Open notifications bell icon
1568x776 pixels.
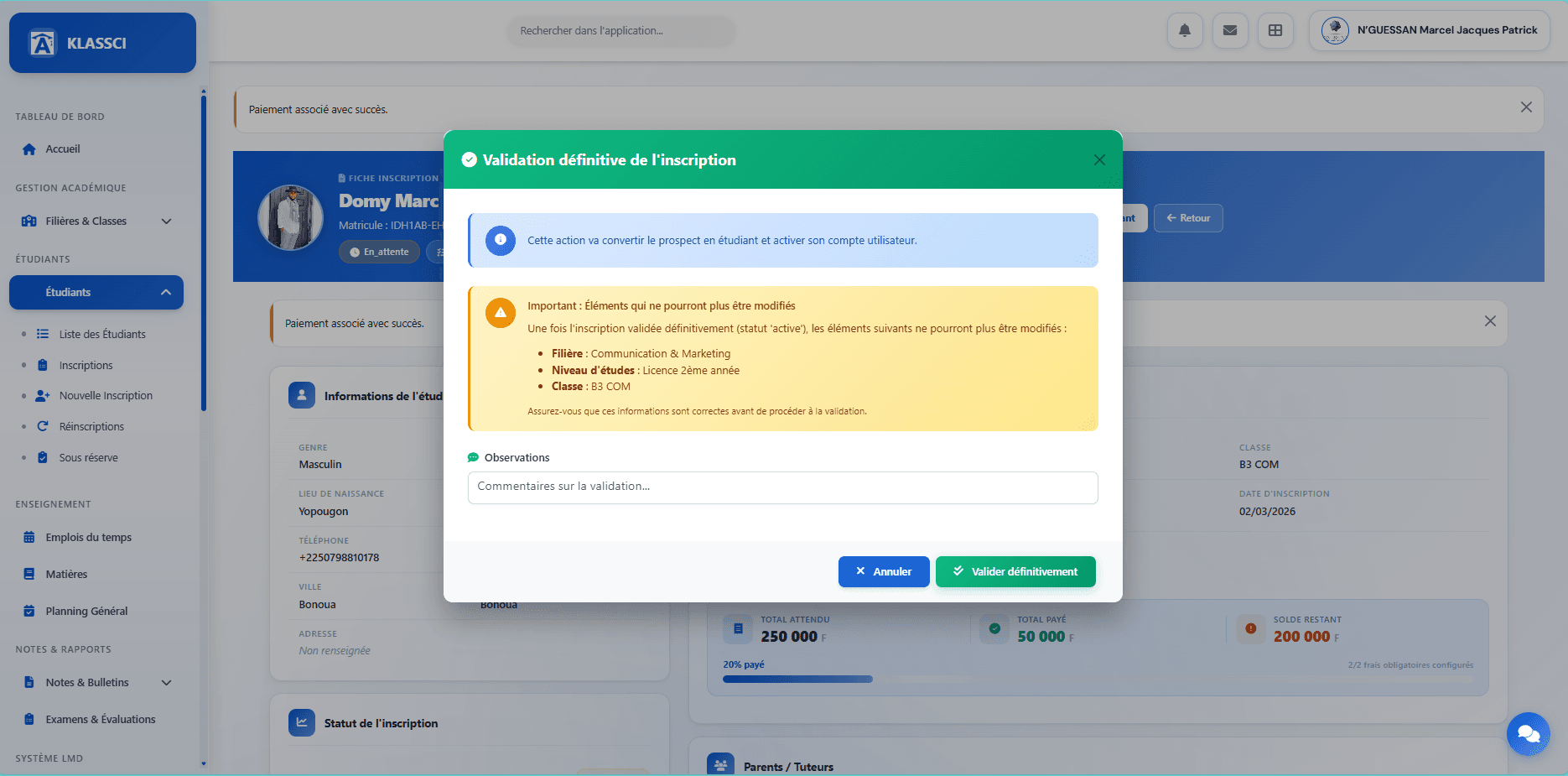point(1185,31)
